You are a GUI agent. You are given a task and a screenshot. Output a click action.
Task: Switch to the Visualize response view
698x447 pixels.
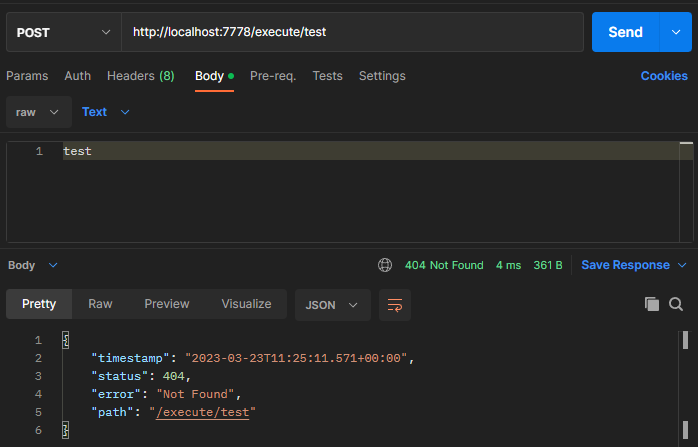point(246,304)
